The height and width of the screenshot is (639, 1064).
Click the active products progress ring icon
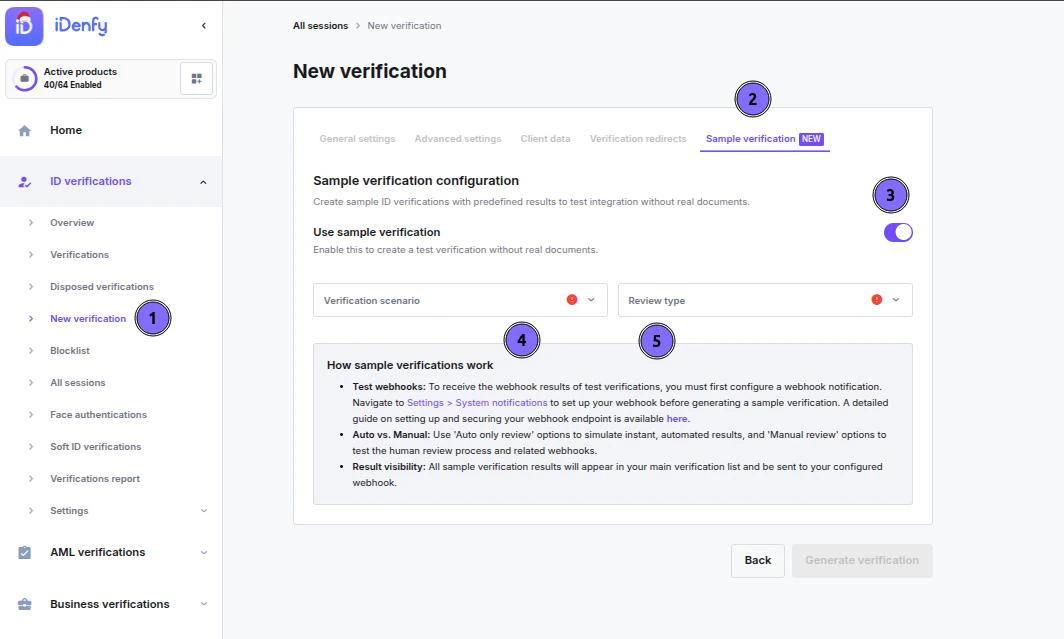coord(25,78)
